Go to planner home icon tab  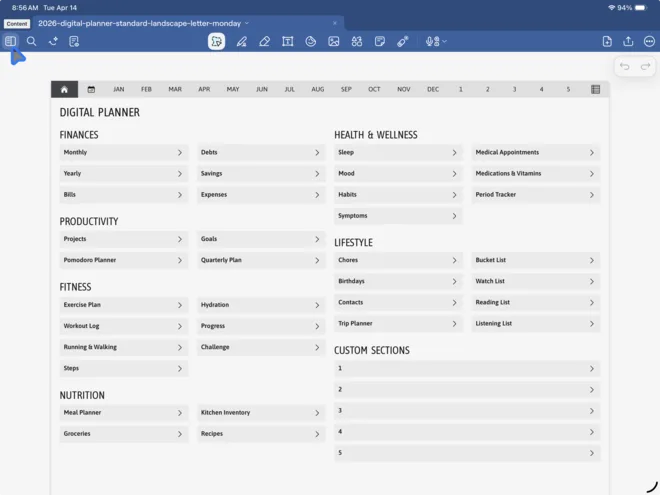click(64, 89)
